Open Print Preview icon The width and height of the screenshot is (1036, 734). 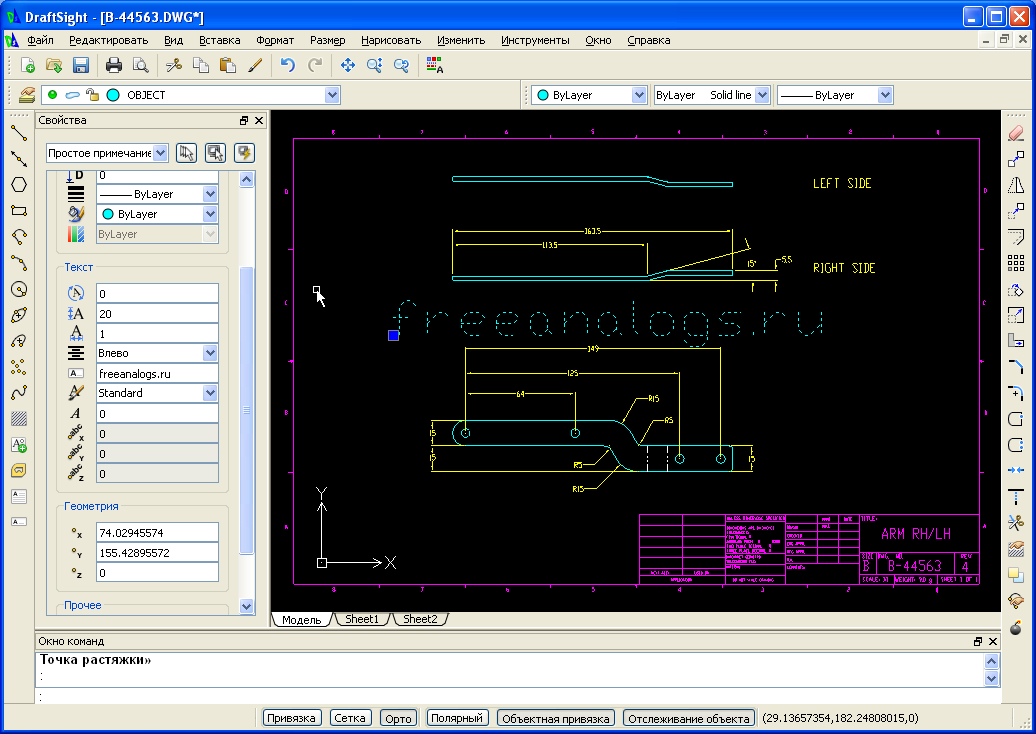[140, 65]
